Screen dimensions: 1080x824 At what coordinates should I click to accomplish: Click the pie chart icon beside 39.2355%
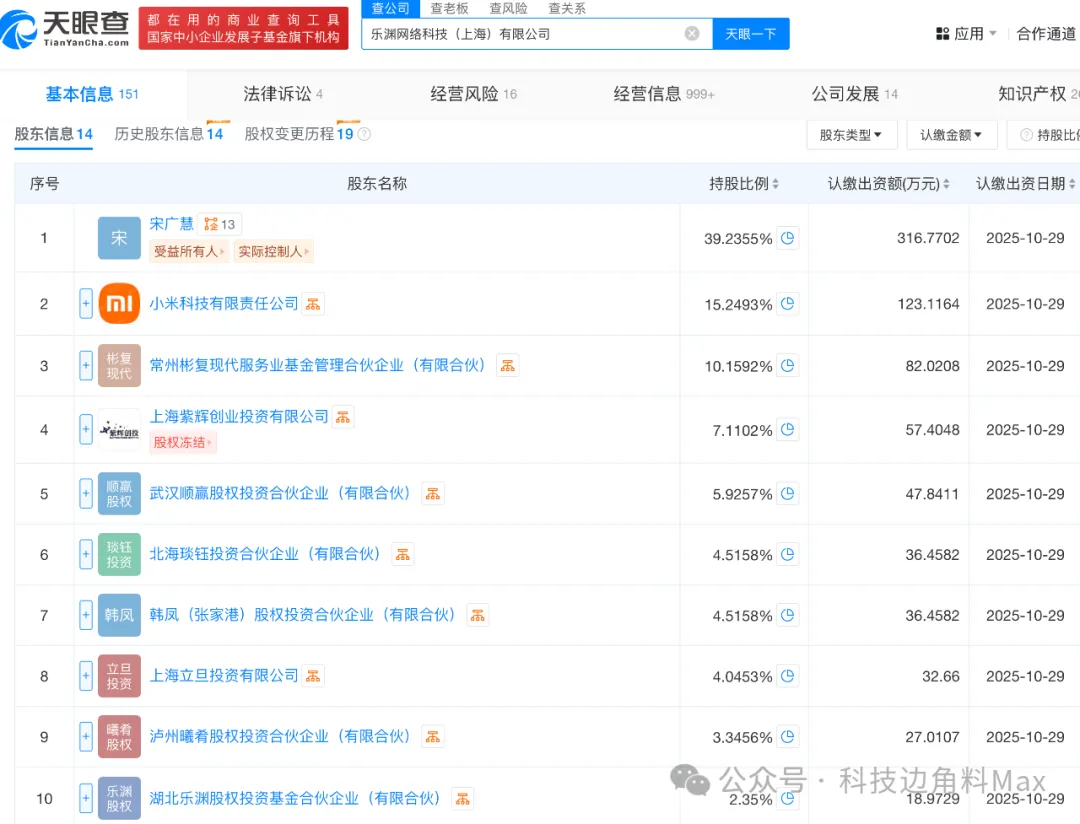pos(788,238)
